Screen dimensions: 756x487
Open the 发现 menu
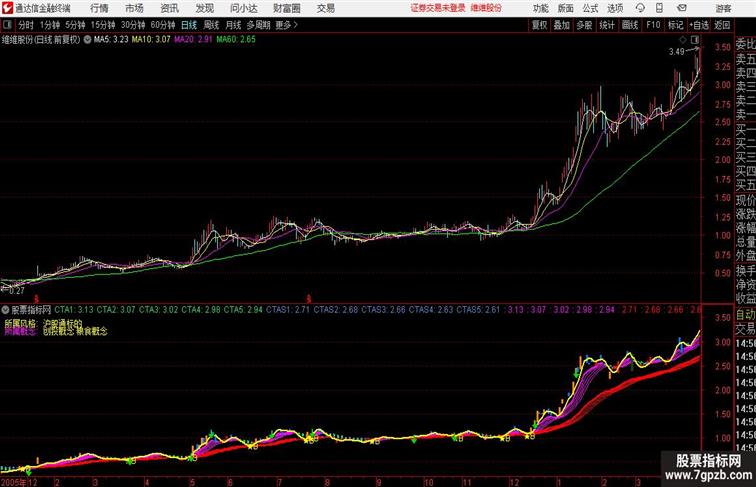[205, 8]
